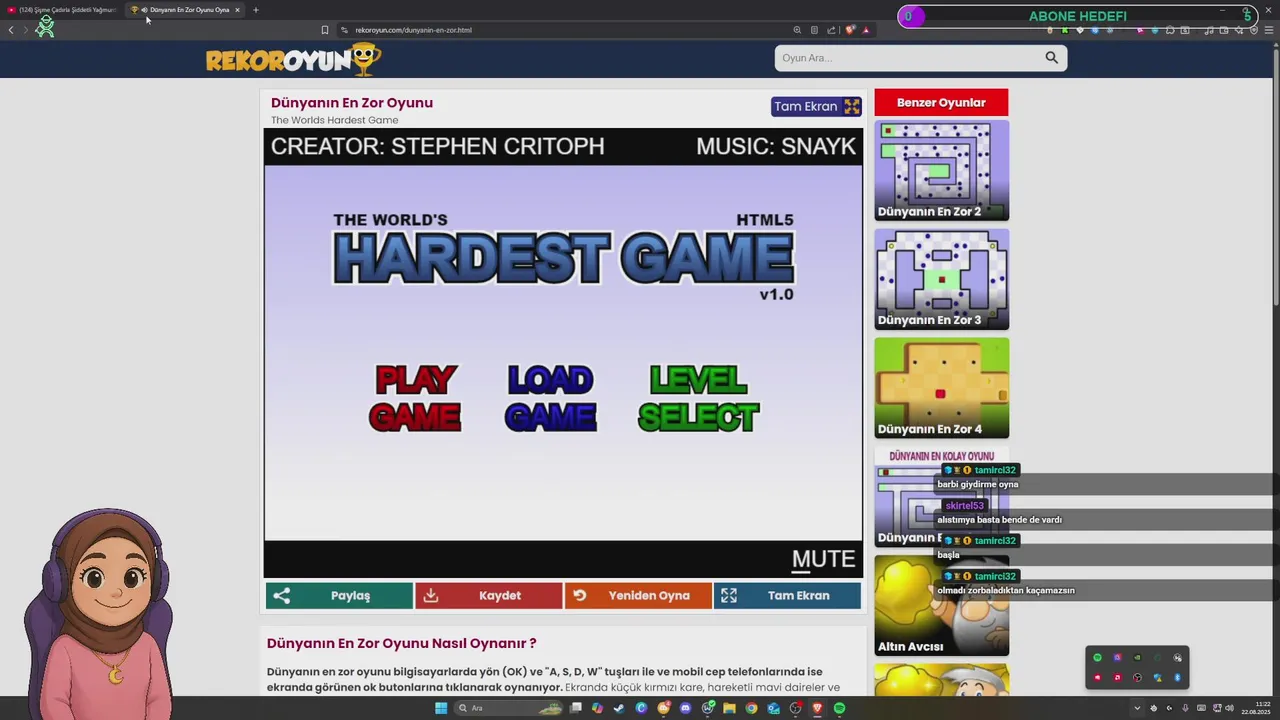Click the zoom magnifier icon in address bar
Screen dimensions: 1280x720
tap(797, 30)
